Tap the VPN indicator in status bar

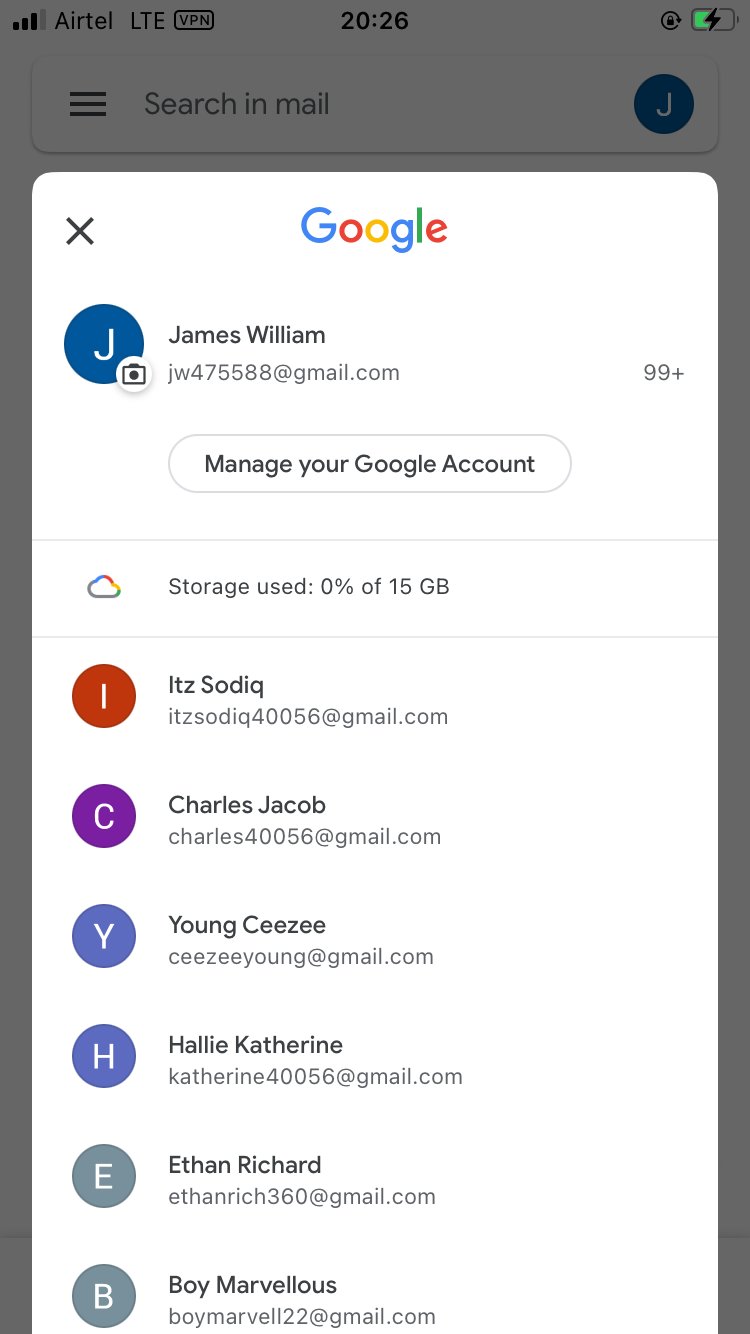194,20
